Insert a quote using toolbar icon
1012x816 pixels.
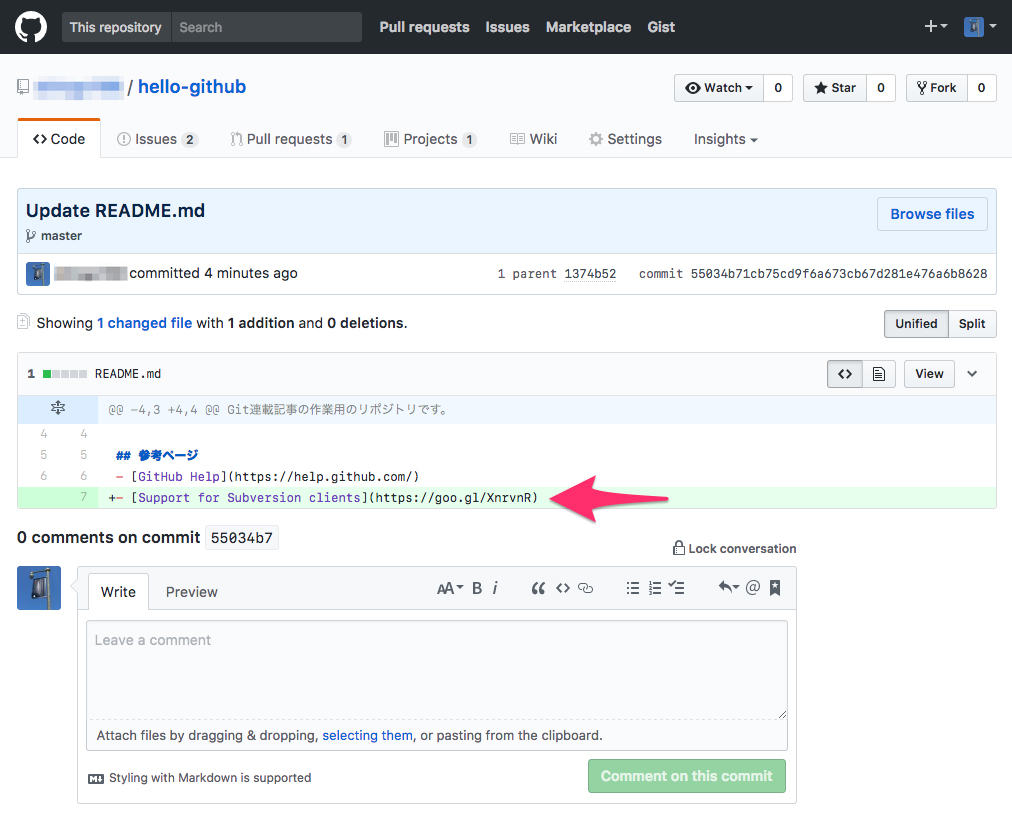pyautogui.click(x=538, y=588)
